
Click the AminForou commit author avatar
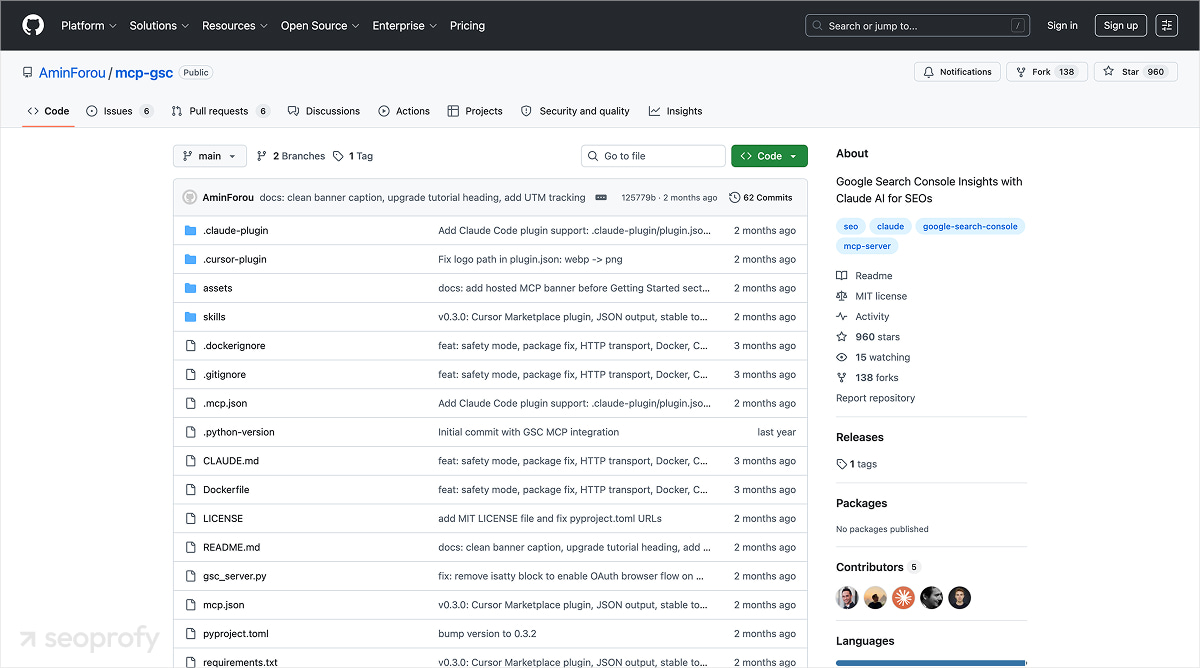pyautogui.click(x=190, y=197)
